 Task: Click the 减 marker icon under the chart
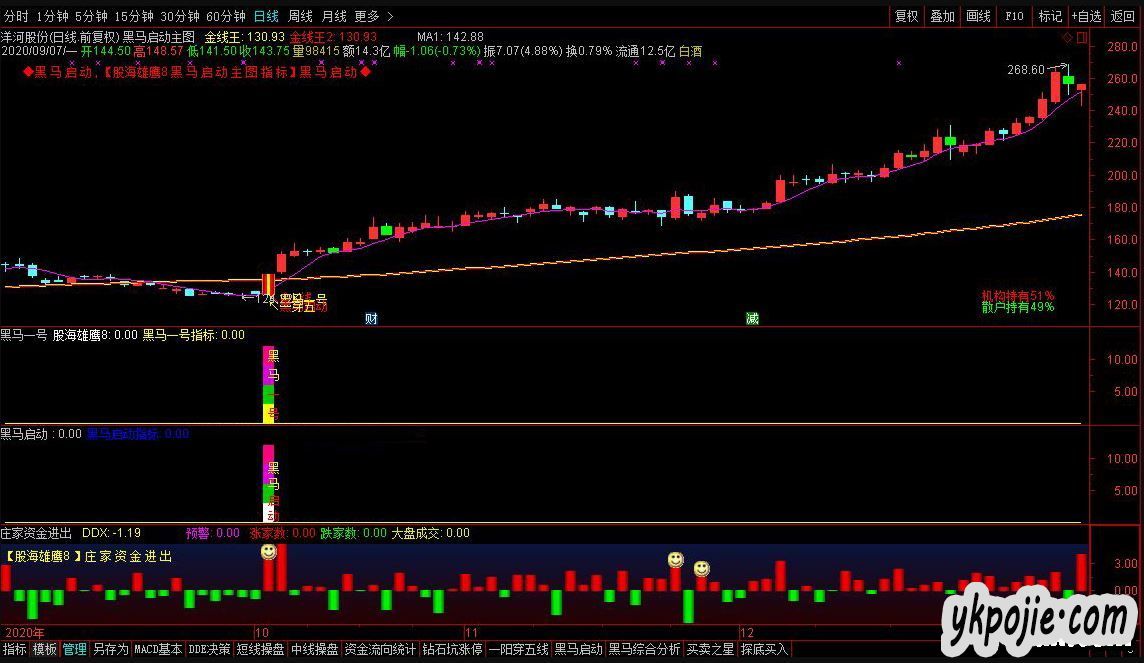751,319
